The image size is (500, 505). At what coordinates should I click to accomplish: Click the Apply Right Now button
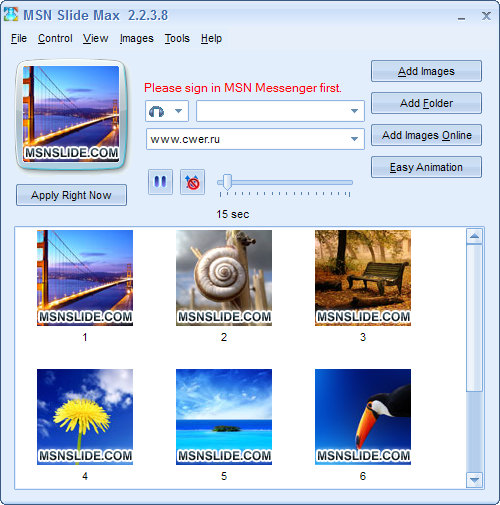[x=71, y=195]
